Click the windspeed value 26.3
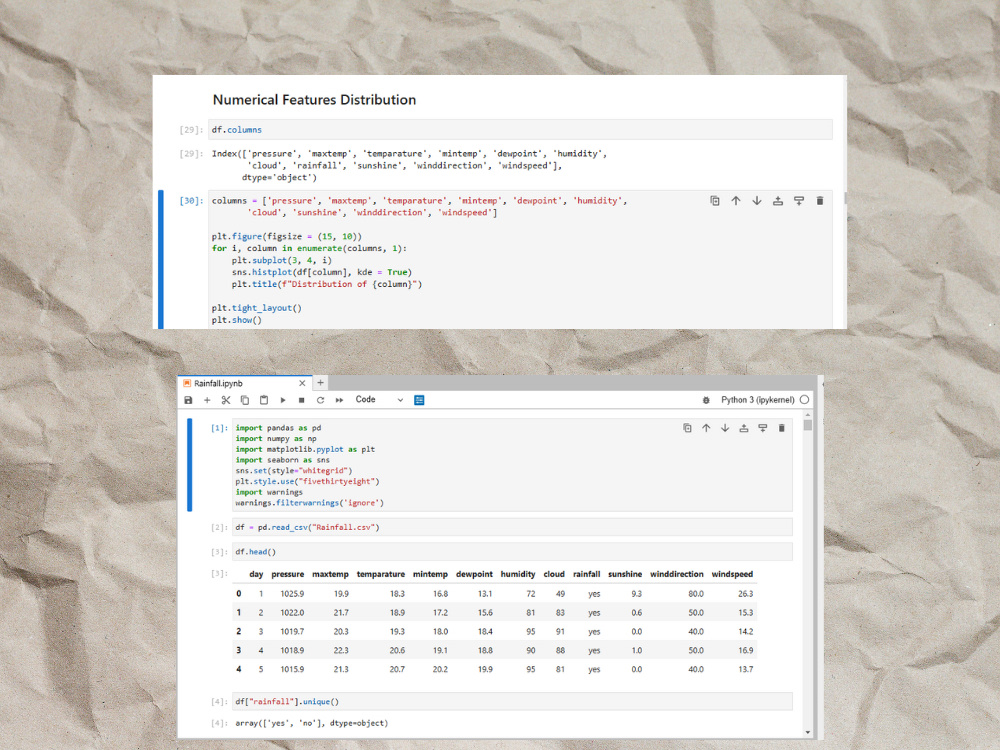This screenshot has height=750, width=1000. (746, 594)
